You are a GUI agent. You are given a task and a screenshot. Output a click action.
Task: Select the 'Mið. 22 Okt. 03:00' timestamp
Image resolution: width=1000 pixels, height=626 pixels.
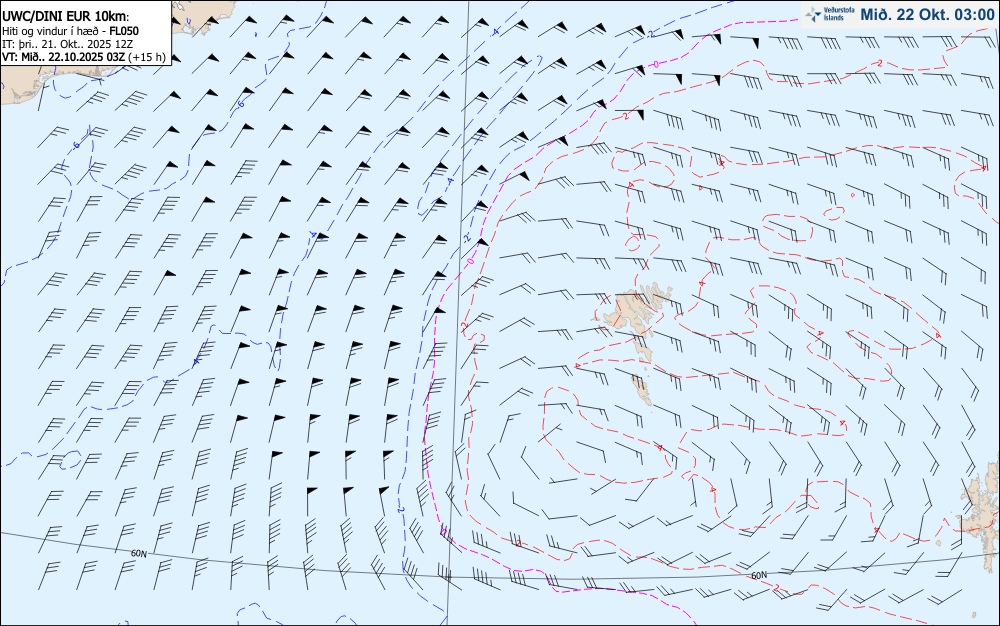point(927,14)
